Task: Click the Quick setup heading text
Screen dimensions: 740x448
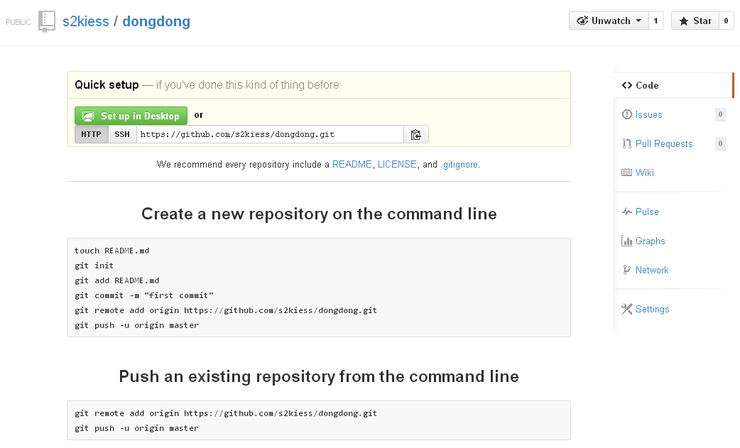Action: click(107, 85)
